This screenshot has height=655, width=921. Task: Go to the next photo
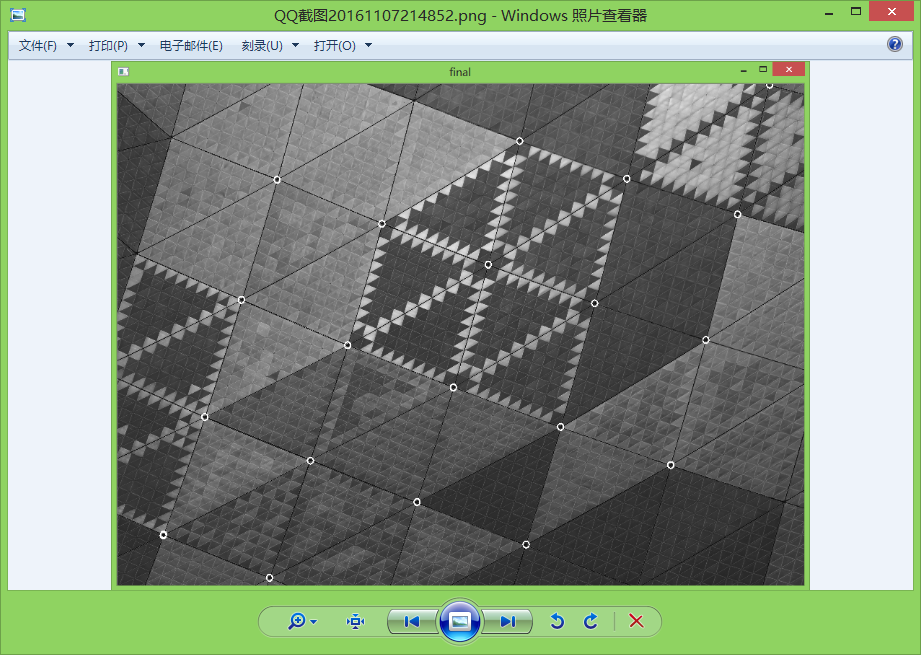[x=507, y=622]
